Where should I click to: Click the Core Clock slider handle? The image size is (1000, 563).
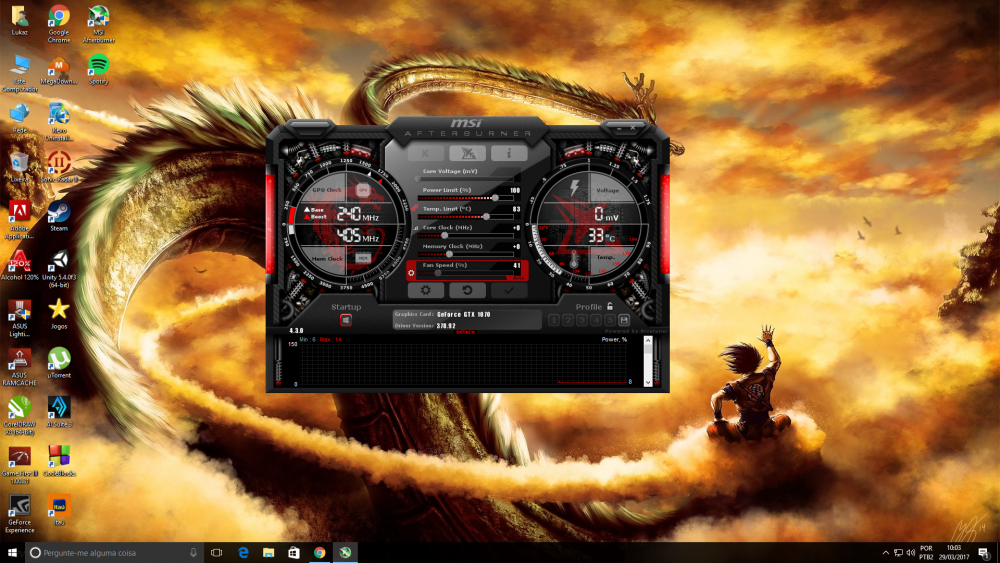click(445, 235)
